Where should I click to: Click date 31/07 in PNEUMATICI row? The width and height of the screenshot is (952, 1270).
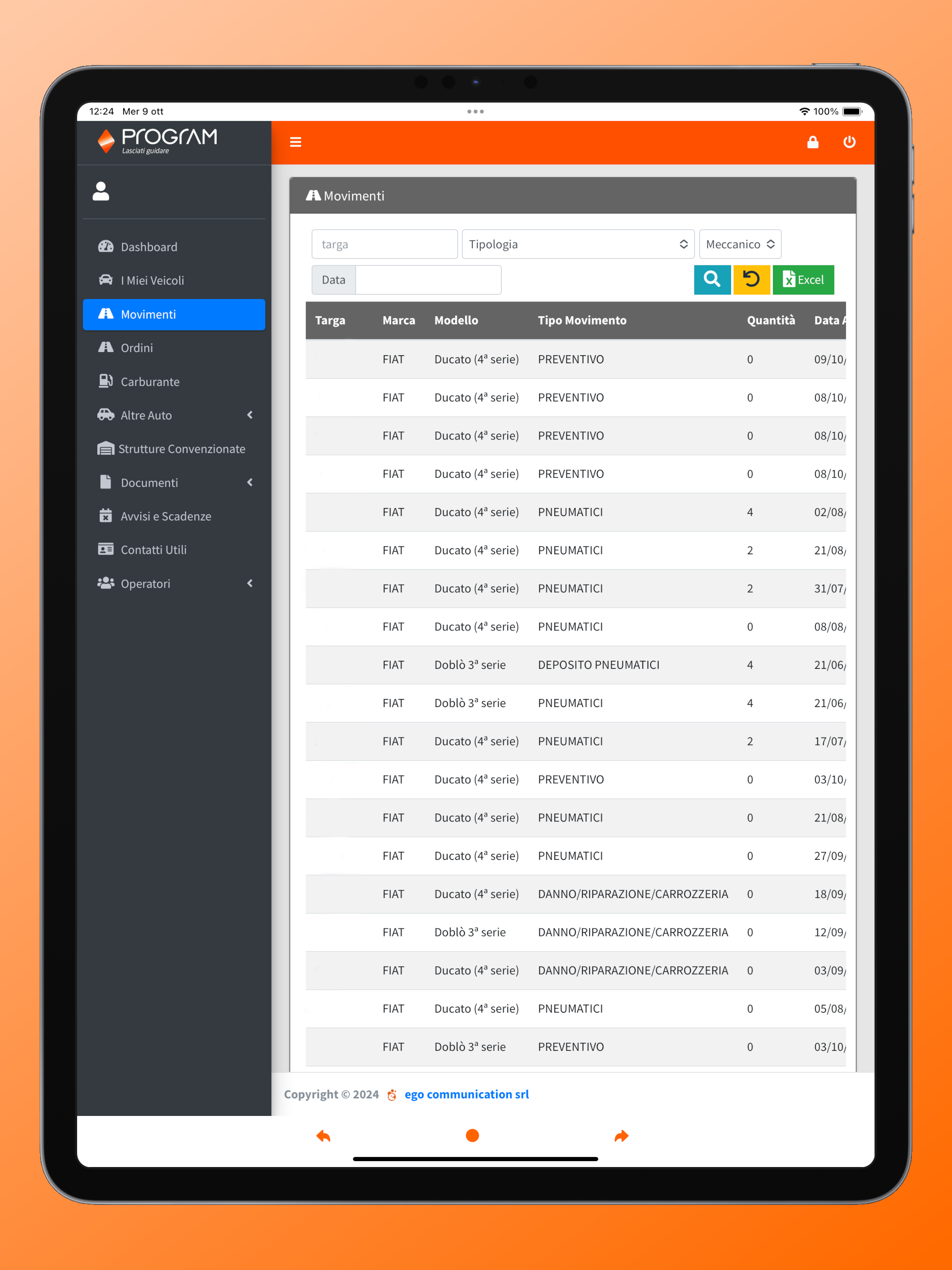coord(830,588)
